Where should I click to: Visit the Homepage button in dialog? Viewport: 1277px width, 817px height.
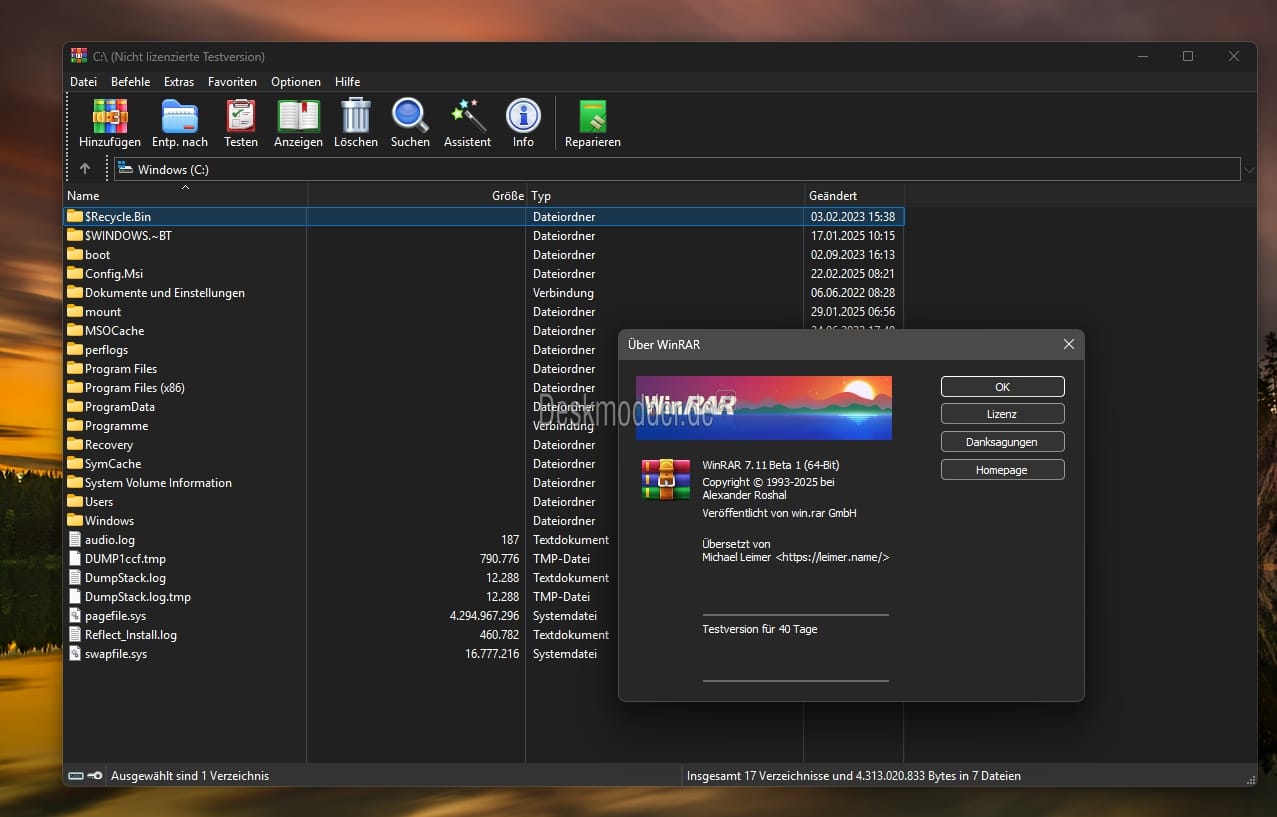coord(1002,470)
